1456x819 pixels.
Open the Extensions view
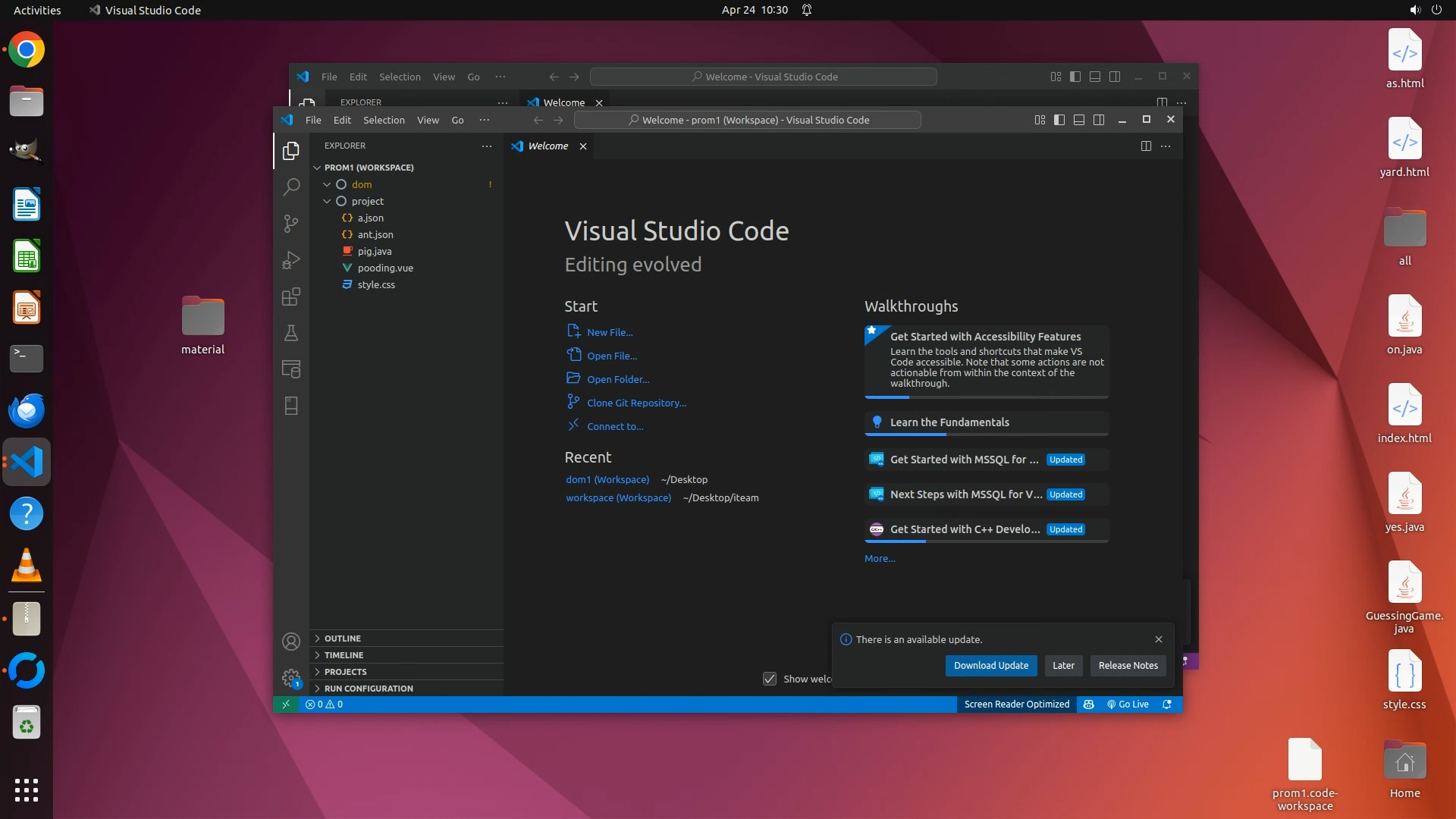[x=291, y=297]
